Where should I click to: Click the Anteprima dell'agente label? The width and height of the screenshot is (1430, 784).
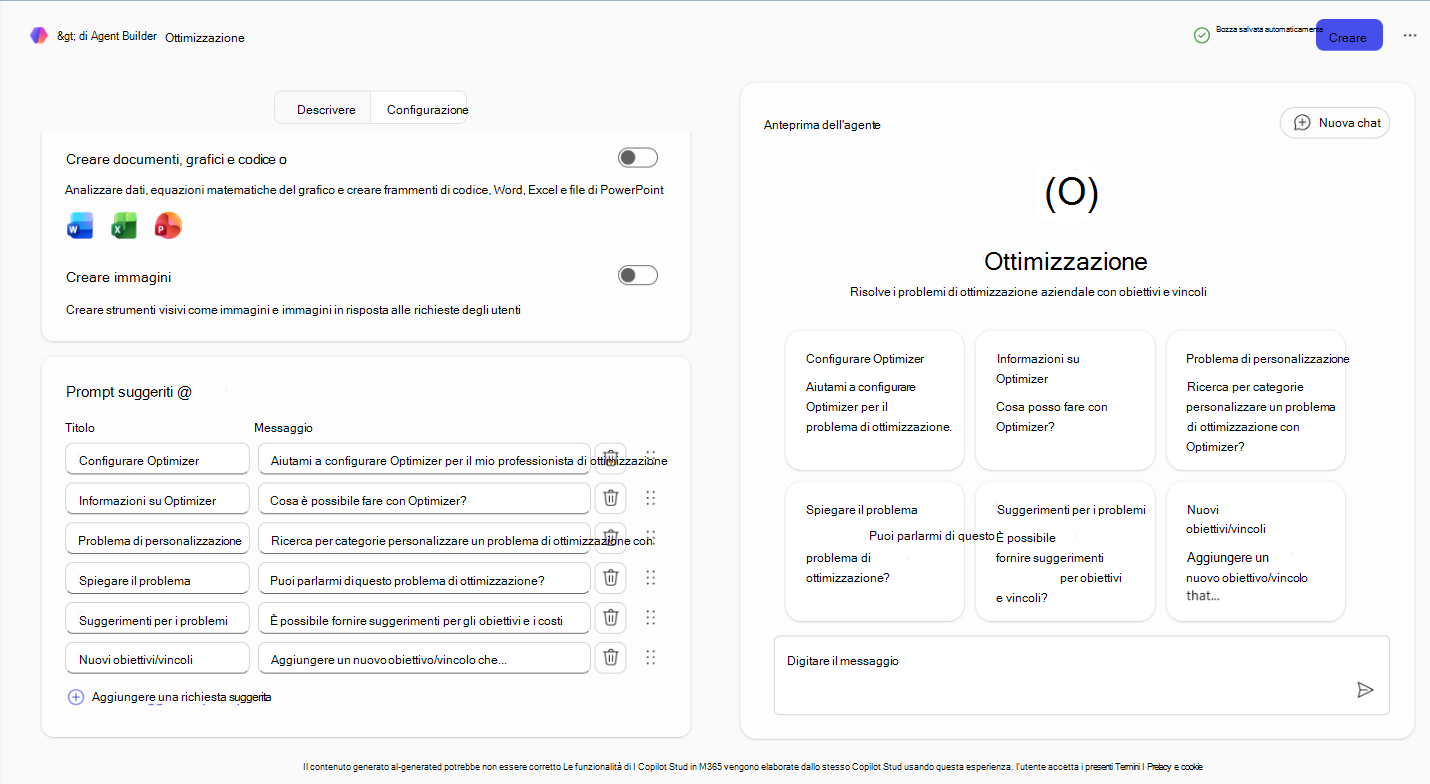pos(822,125)
